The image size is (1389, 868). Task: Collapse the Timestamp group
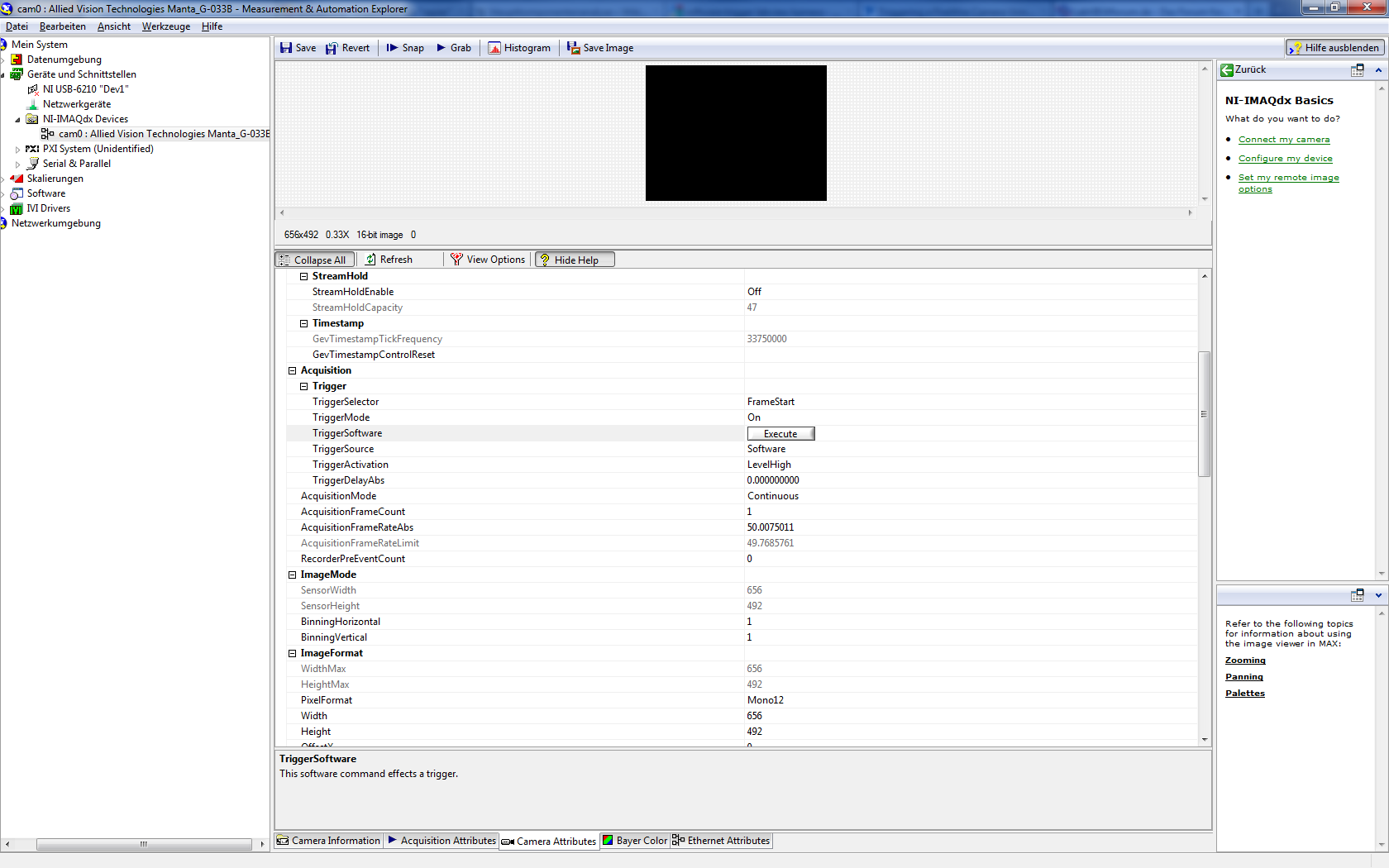coord(303,323)
